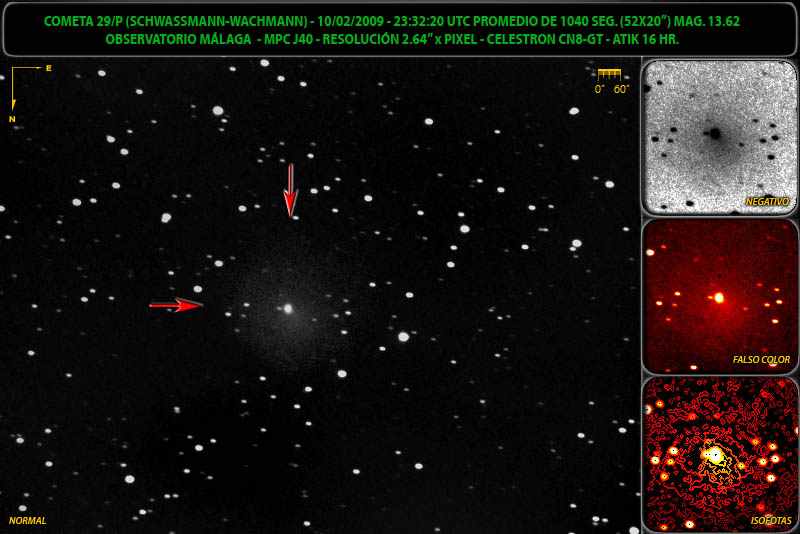Viewport: 800px width, 534px height.
Task: Click the "0" 60"" scale label
Action: point(612,89)
